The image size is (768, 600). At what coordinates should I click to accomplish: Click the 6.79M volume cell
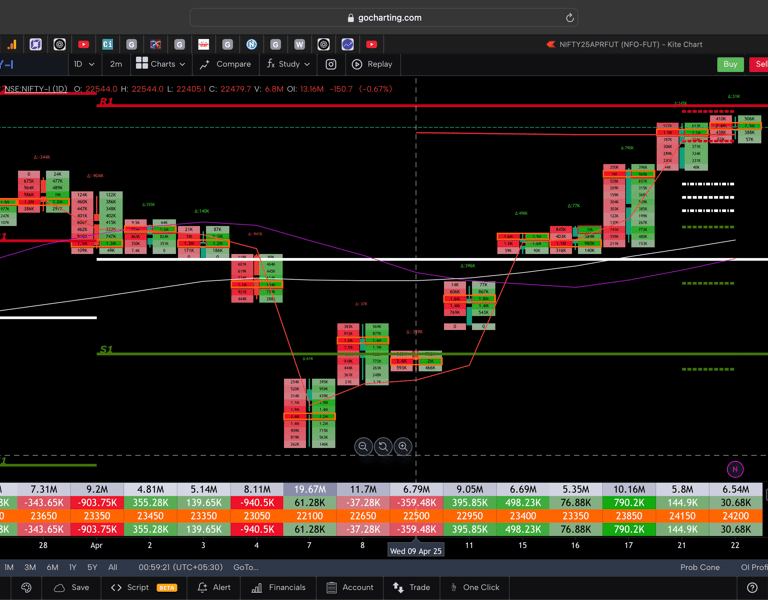pos(416,489)
